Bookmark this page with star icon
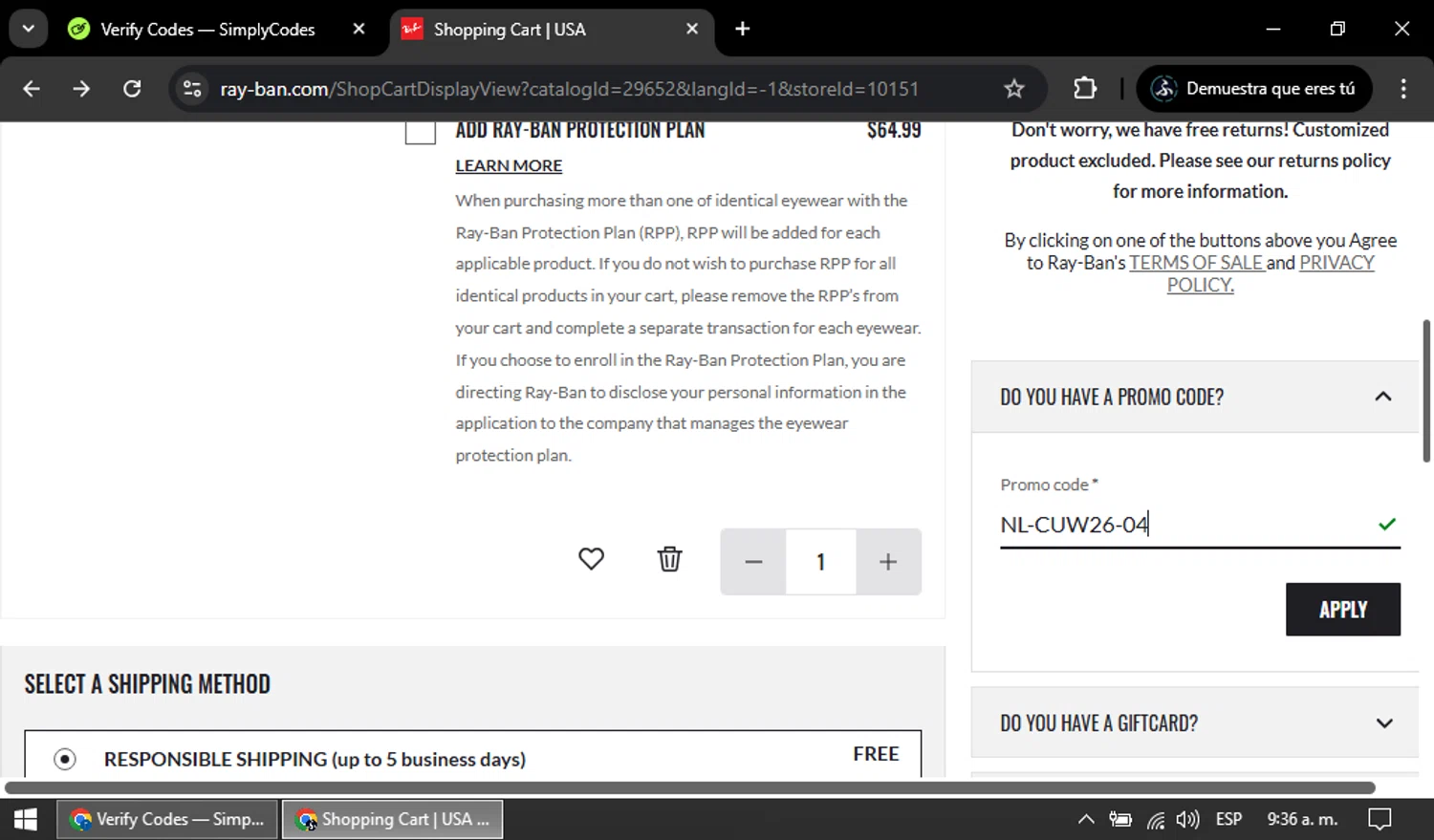The image size is (1434, 840). point(1013,89)
